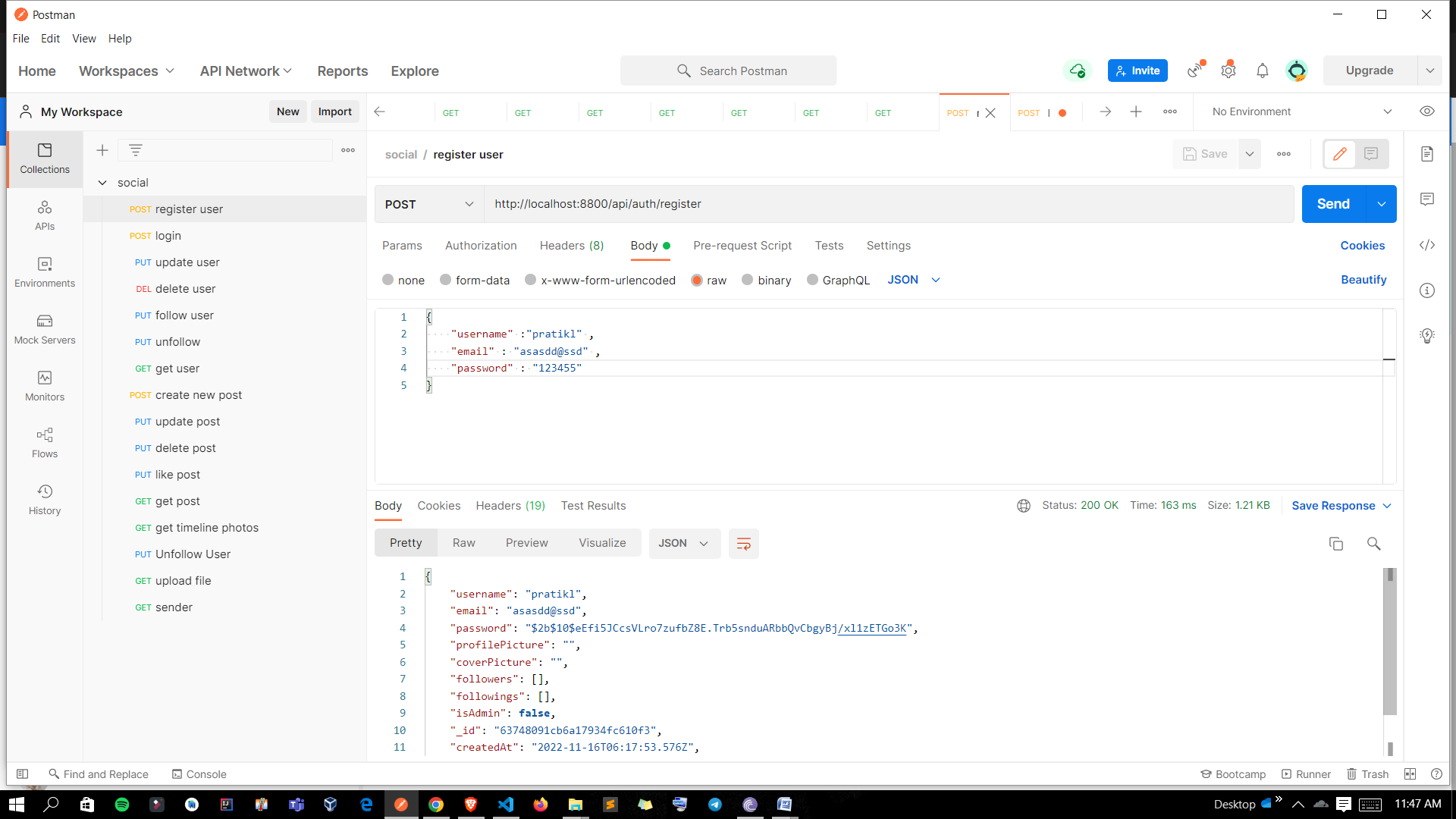
Task: Open the notifications bell
Action: point(1262,70)
